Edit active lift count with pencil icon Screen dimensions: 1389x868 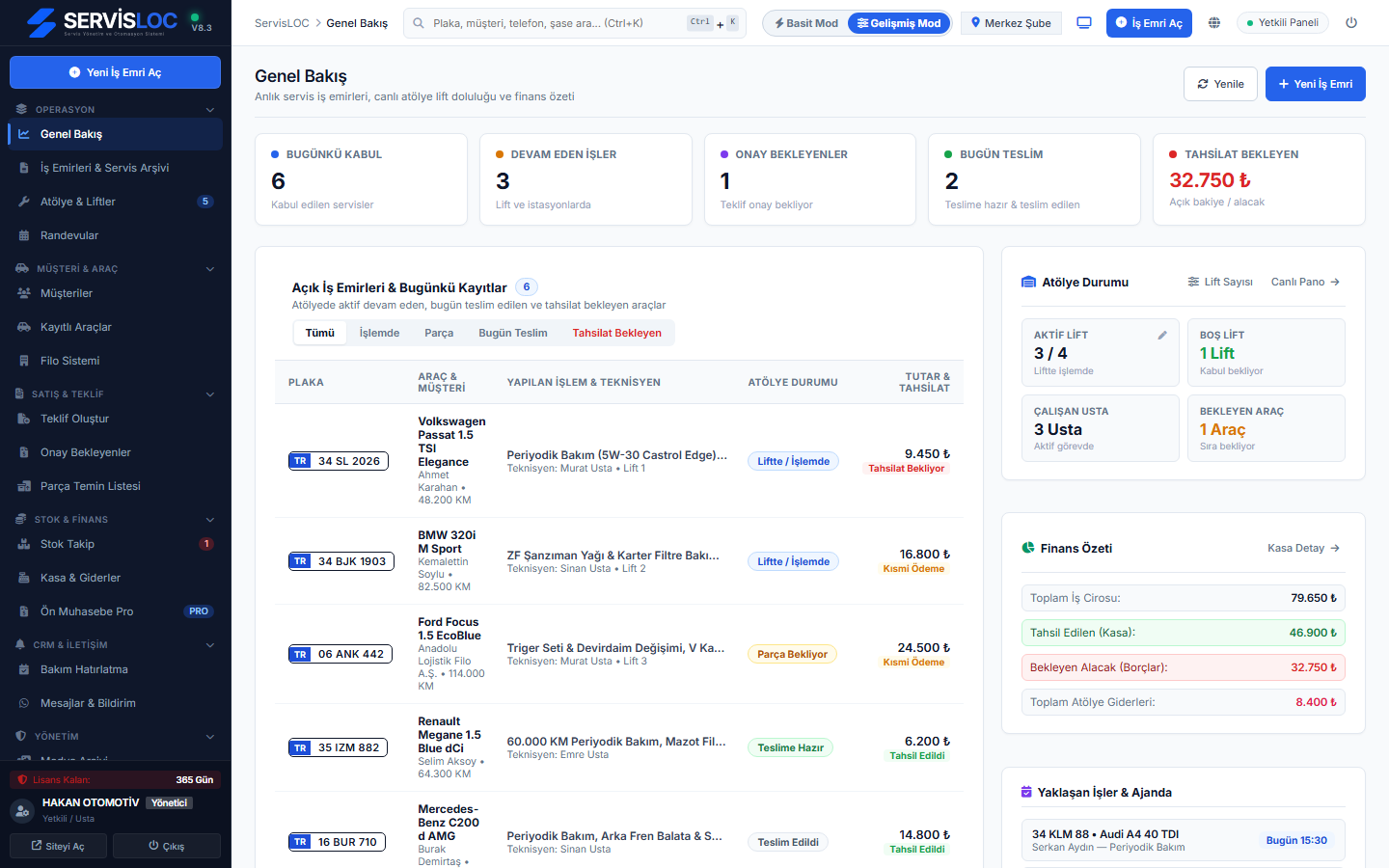click(1162, 336)
